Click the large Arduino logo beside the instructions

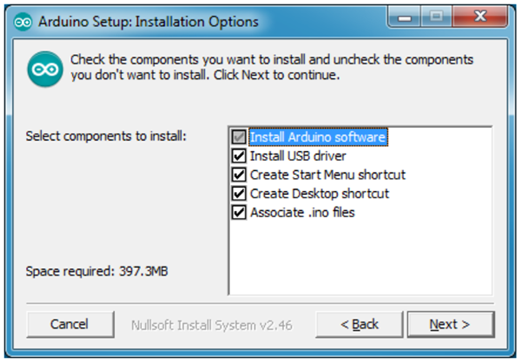coord(45,69)
